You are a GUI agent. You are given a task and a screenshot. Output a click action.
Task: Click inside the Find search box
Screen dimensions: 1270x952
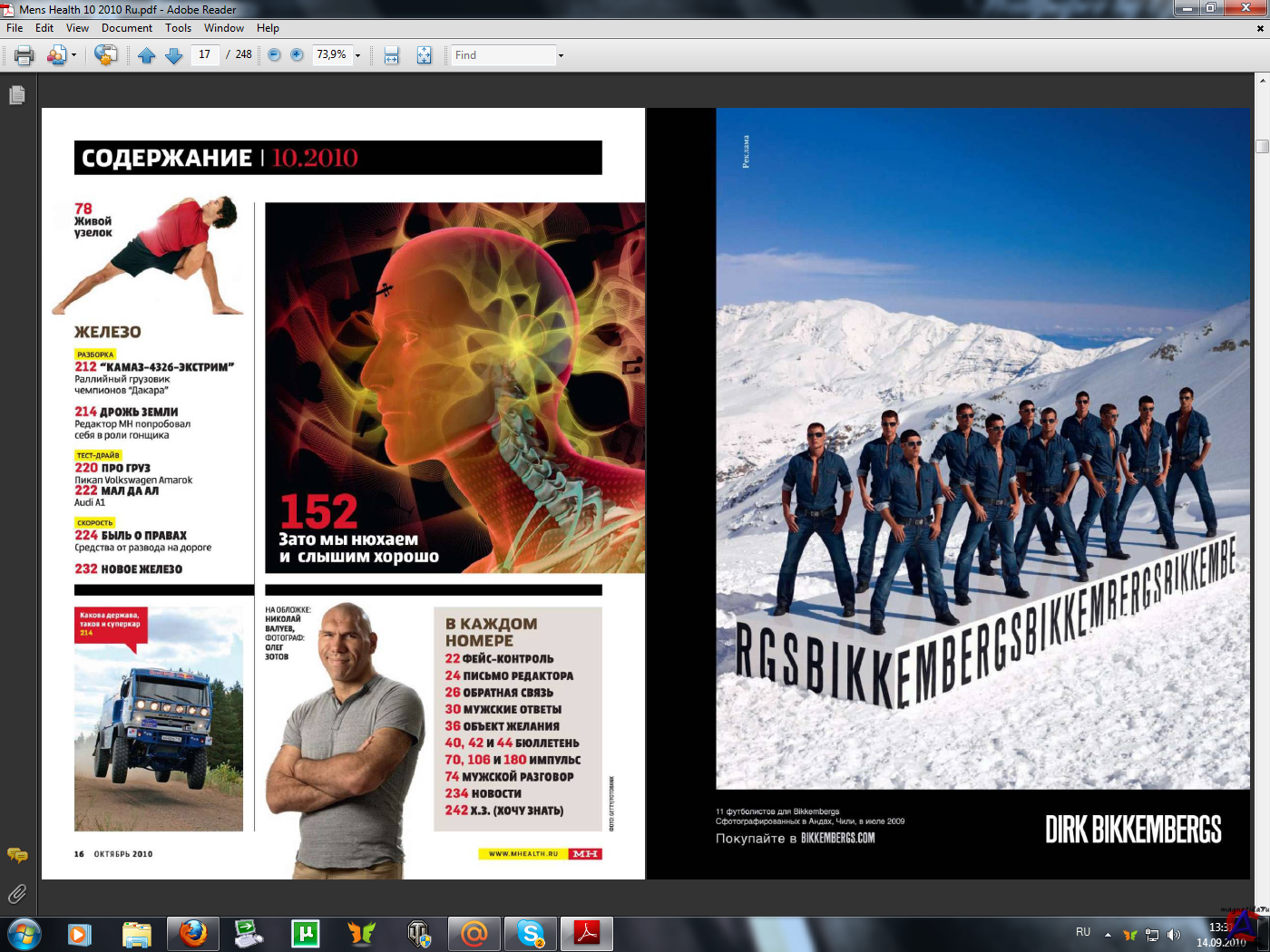[503, 55]
